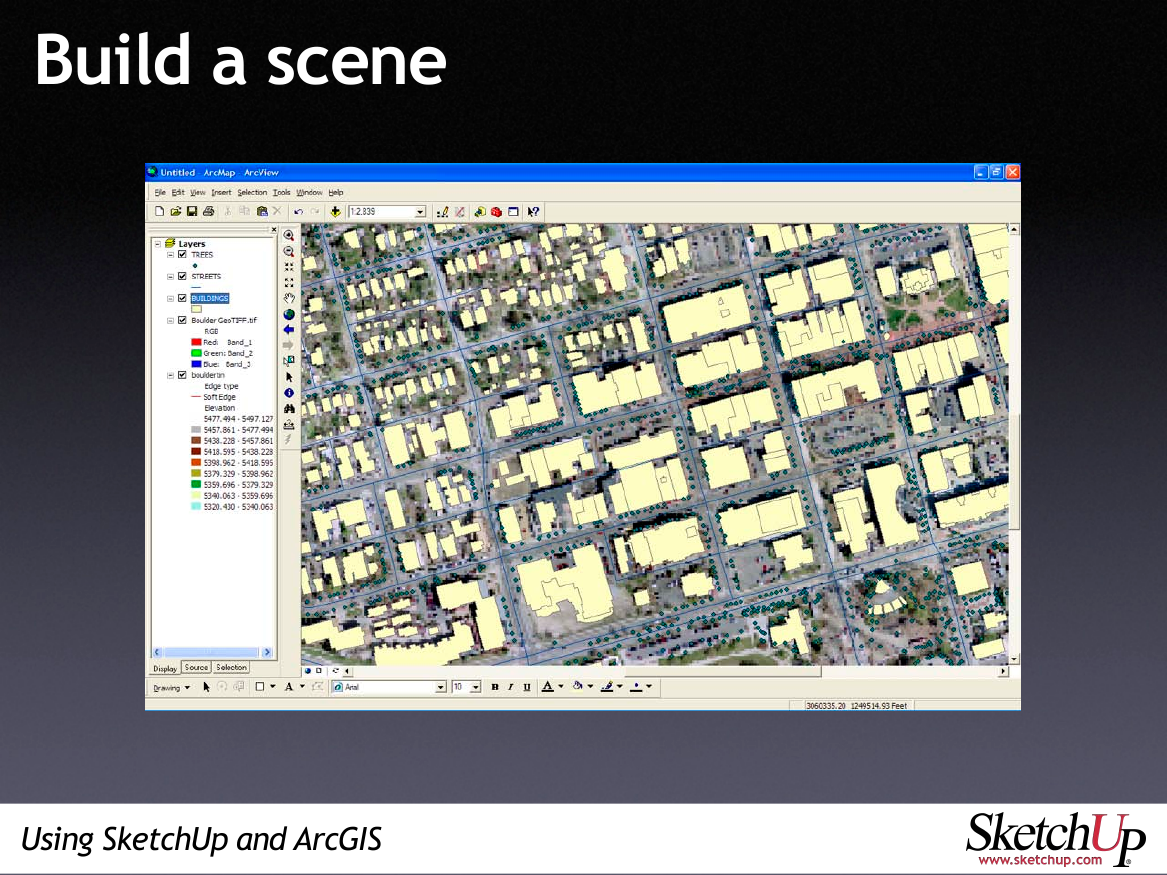Click the Open file folder icon
Viewport: 1167px width, 875px height.
click(x=176, y=212)
